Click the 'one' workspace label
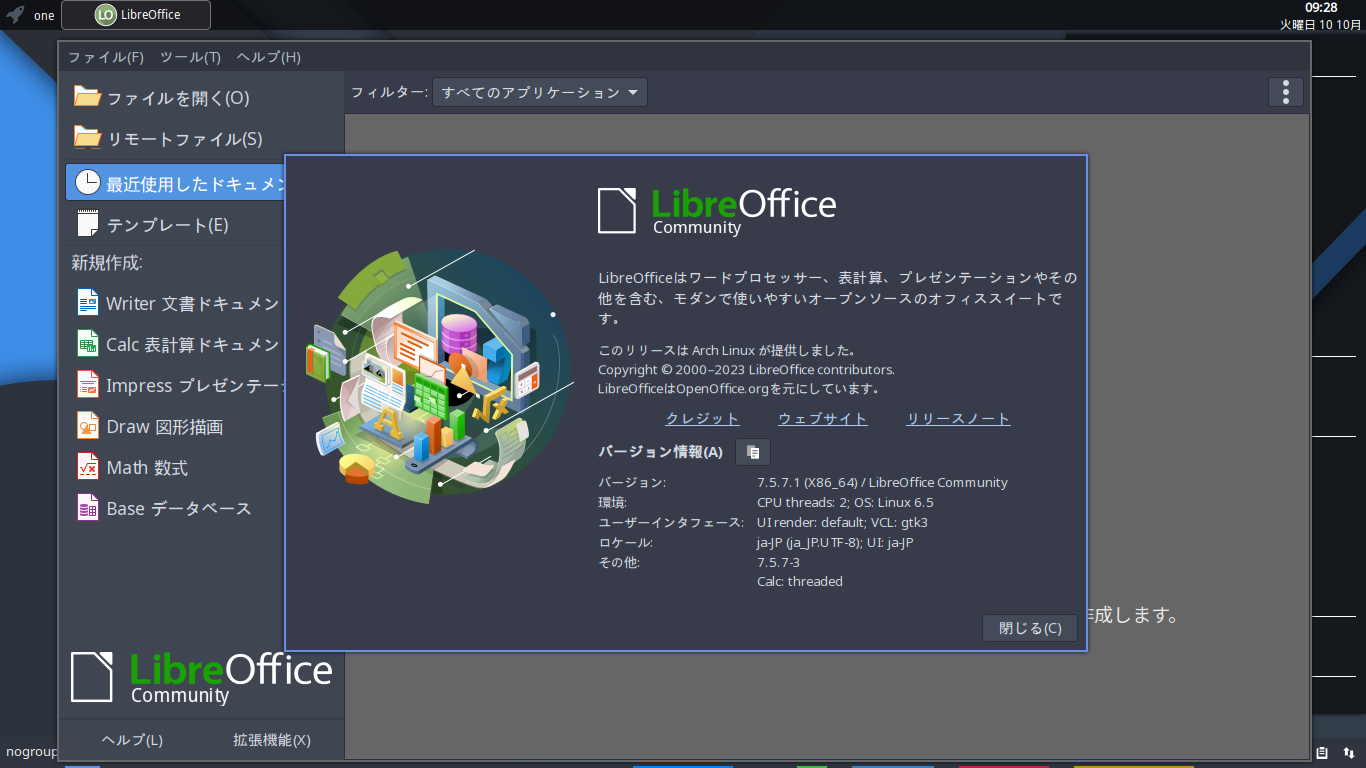This screenshot has height=768, width=1366. [44, 15]
